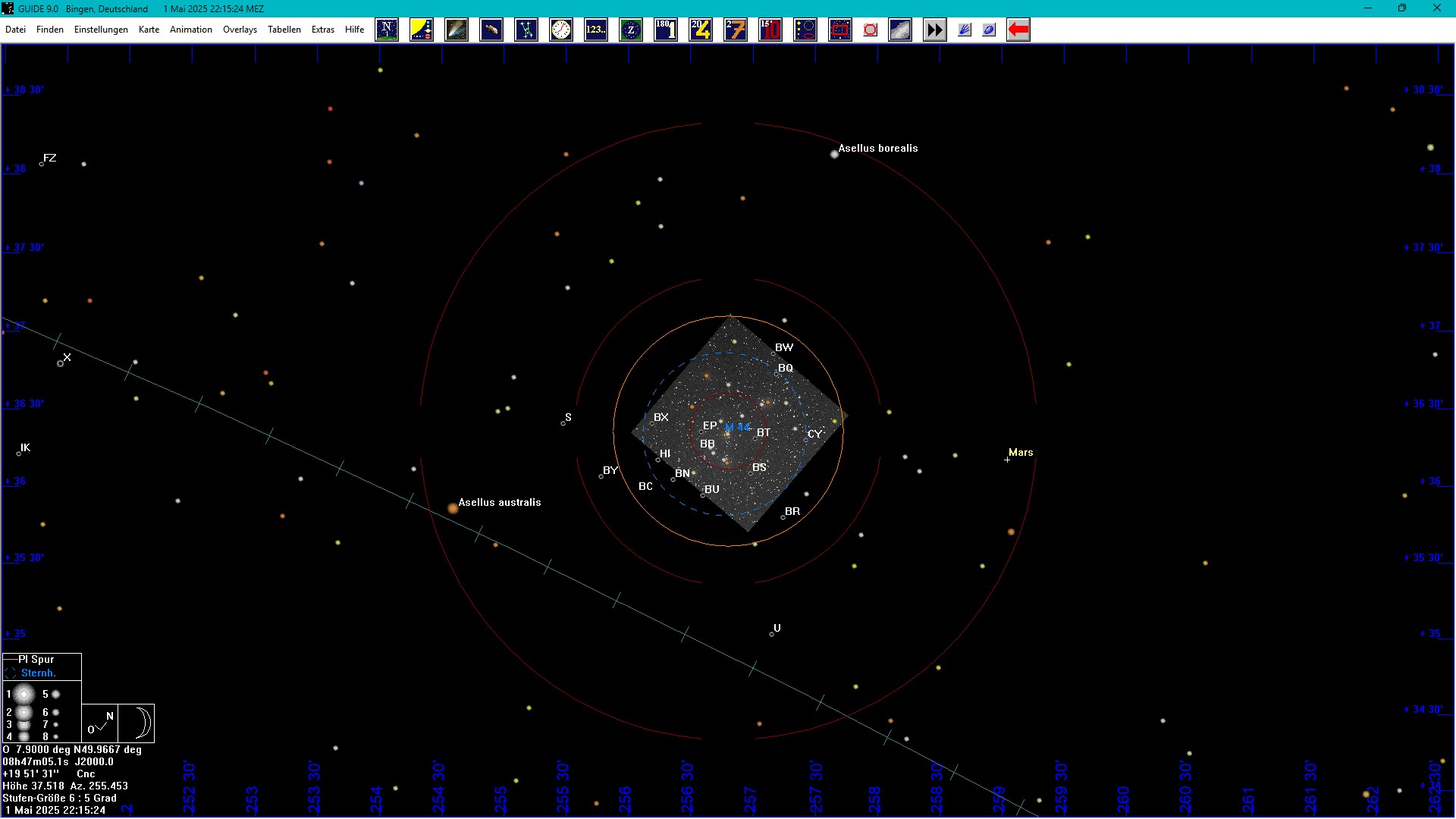Click the moon phase box in legend

tap(137, 723)
